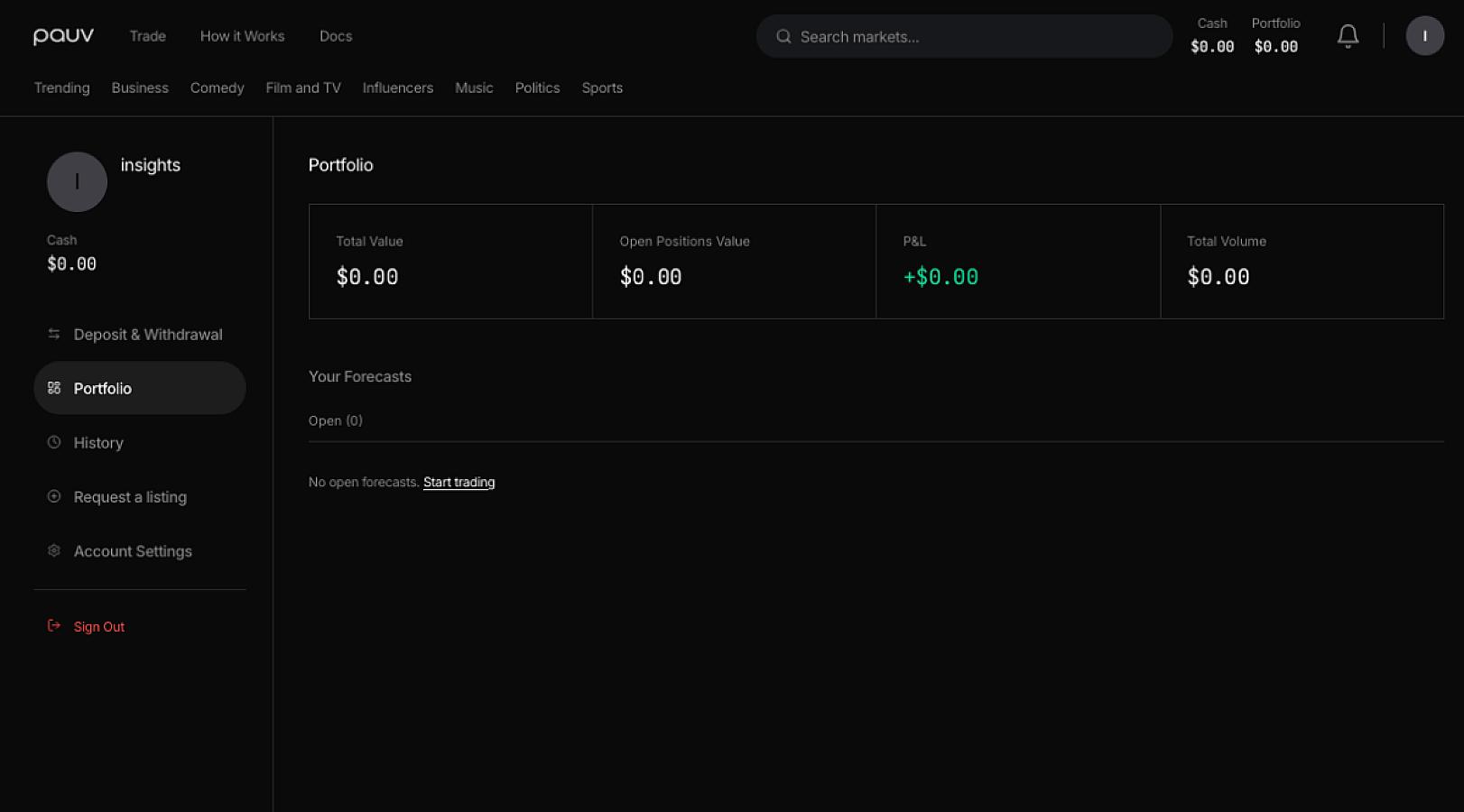Click the Total Value $0.00 amount
This screenshot has width=1464, height=812.
pyautogui.click(x=367, y=277)
